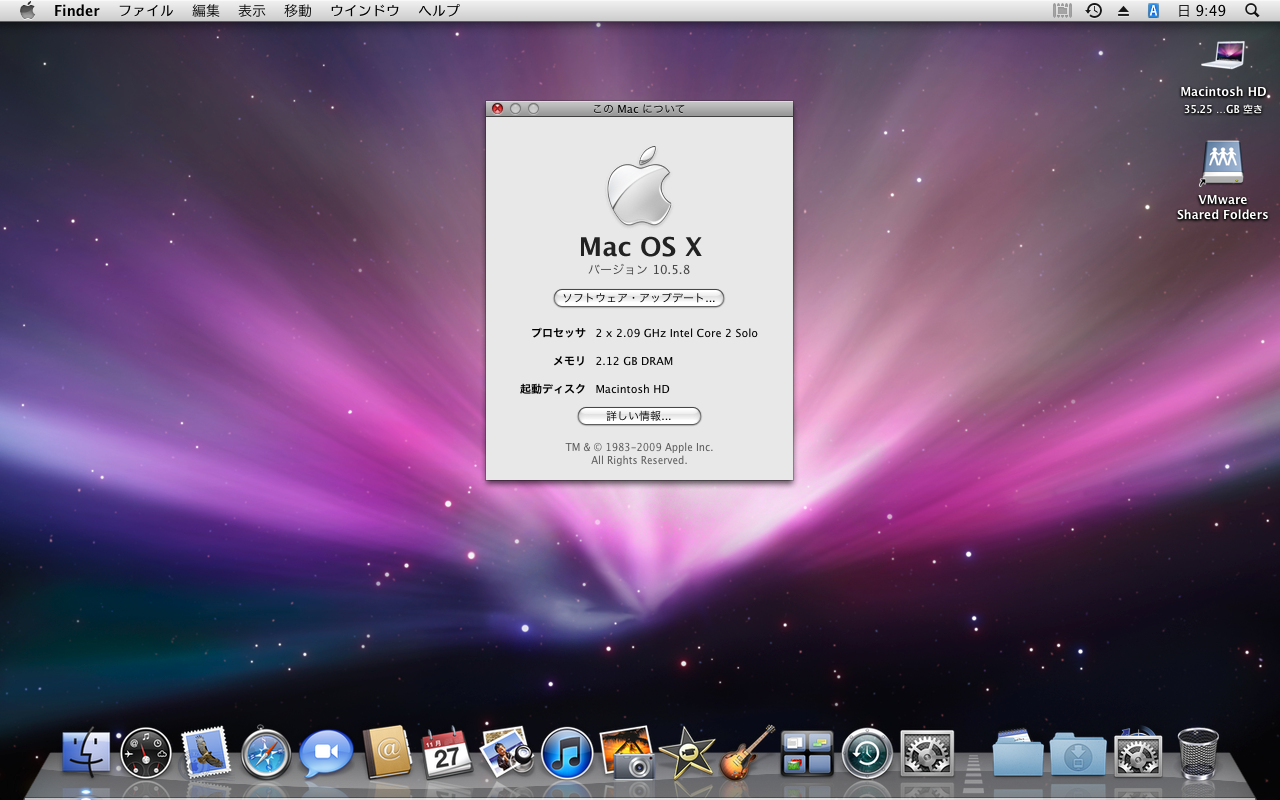Click Time Machine menu bar status icon

1094,10
